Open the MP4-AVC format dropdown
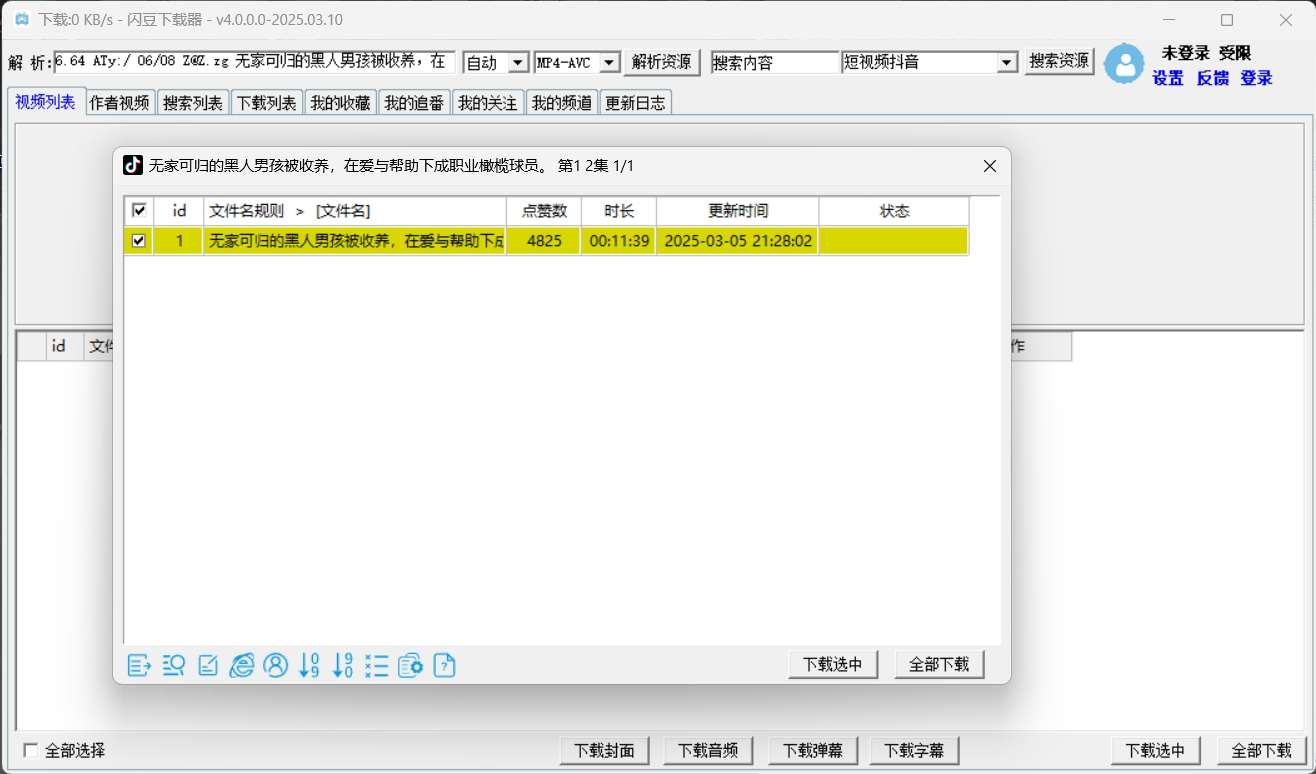 (610, 62)
